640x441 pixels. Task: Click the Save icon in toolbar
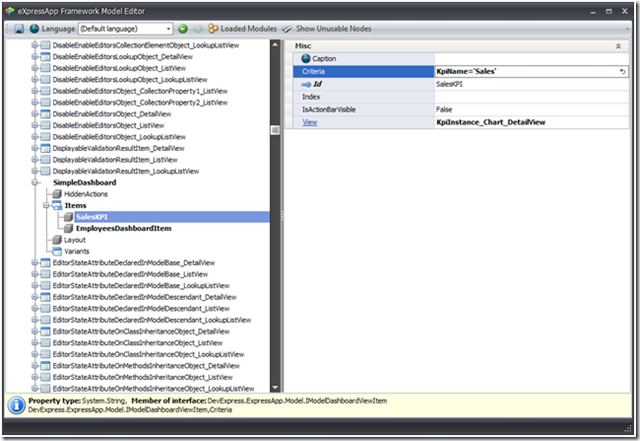click(19, 29)
